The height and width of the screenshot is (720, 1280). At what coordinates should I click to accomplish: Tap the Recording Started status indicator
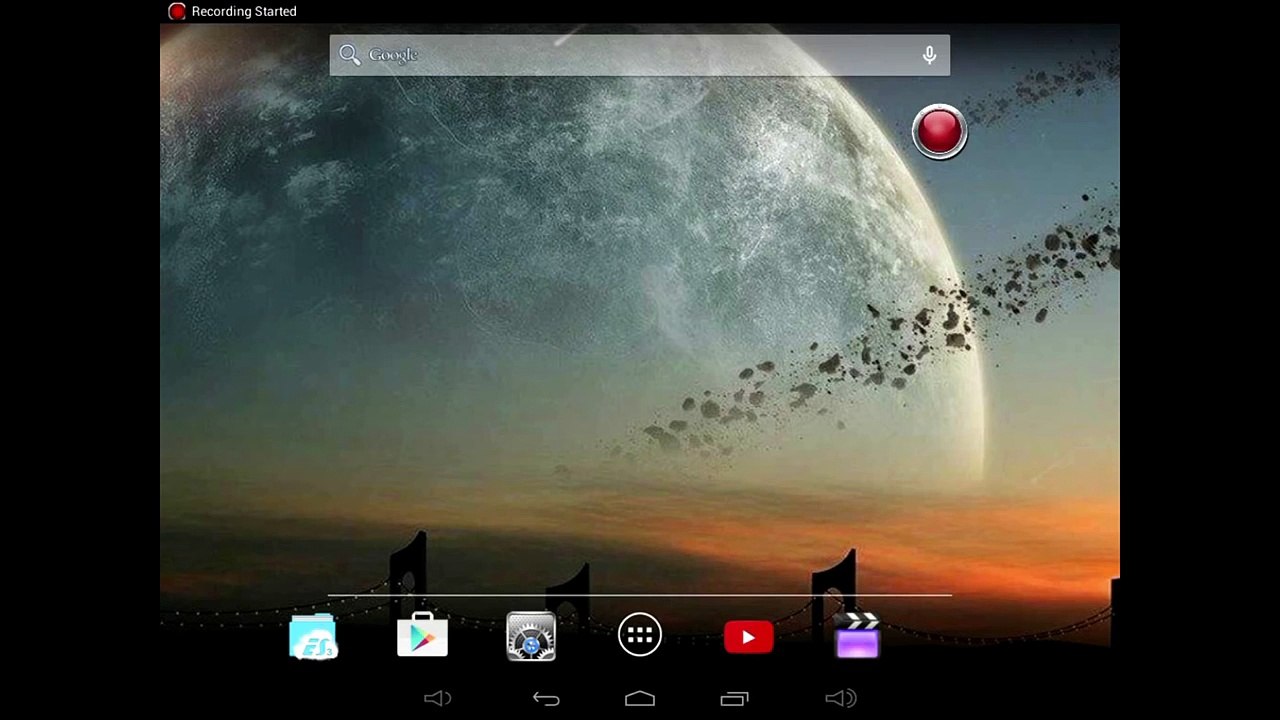233,11
